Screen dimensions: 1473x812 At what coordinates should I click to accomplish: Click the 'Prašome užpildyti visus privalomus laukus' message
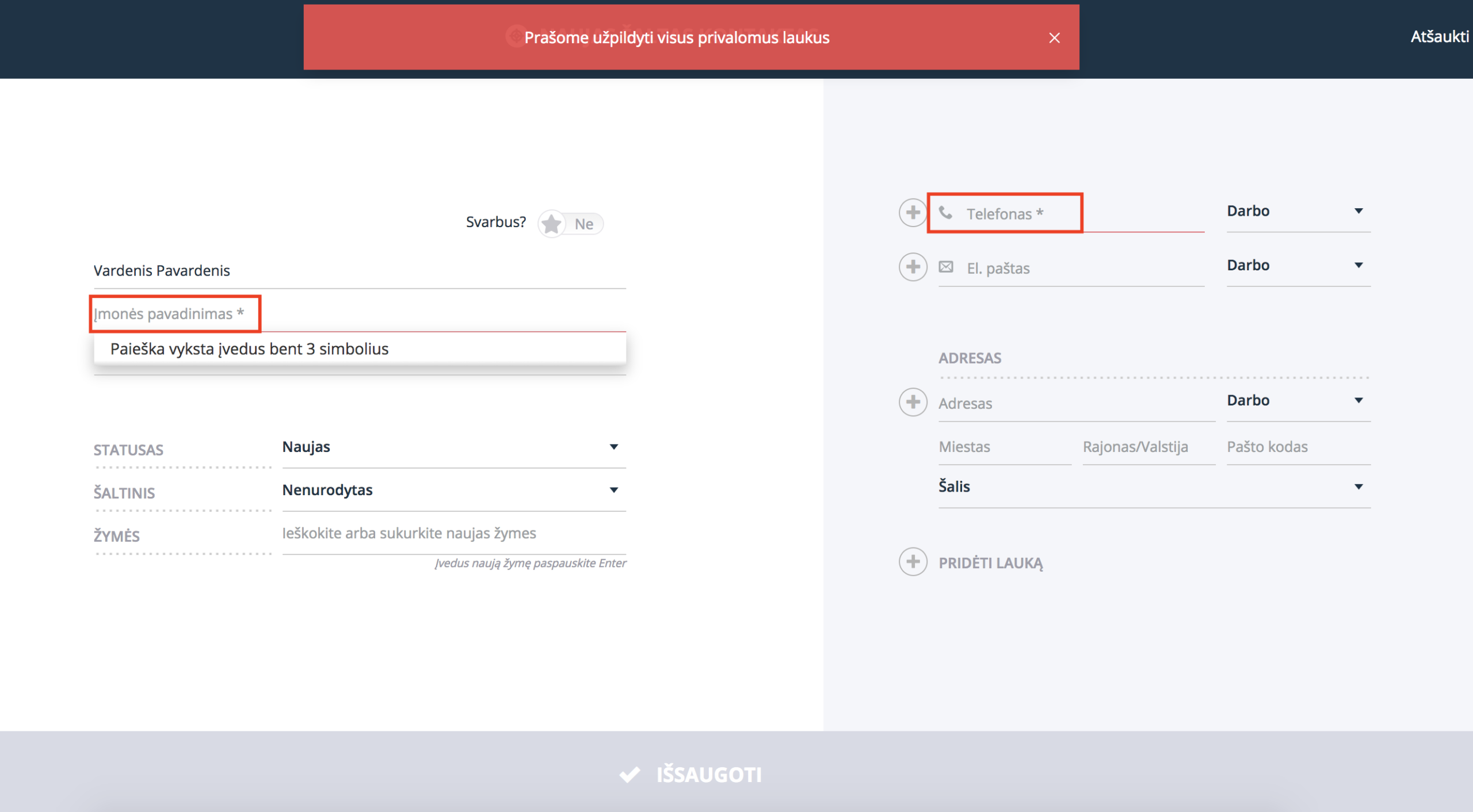pos(677,38)
